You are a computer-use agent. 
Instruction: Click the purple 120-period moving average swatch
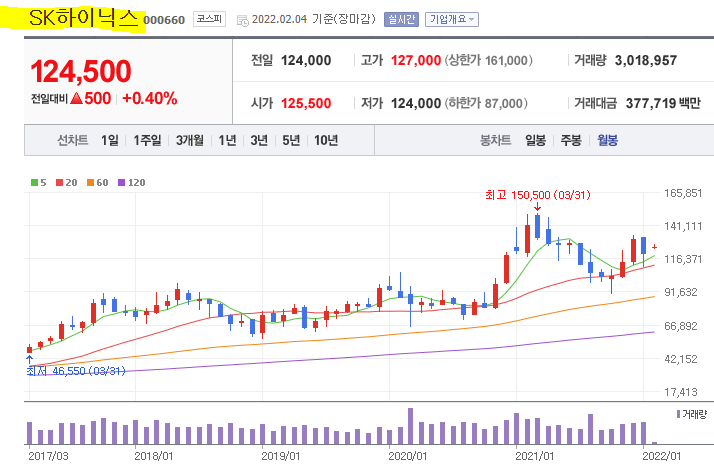coord(121,183)
